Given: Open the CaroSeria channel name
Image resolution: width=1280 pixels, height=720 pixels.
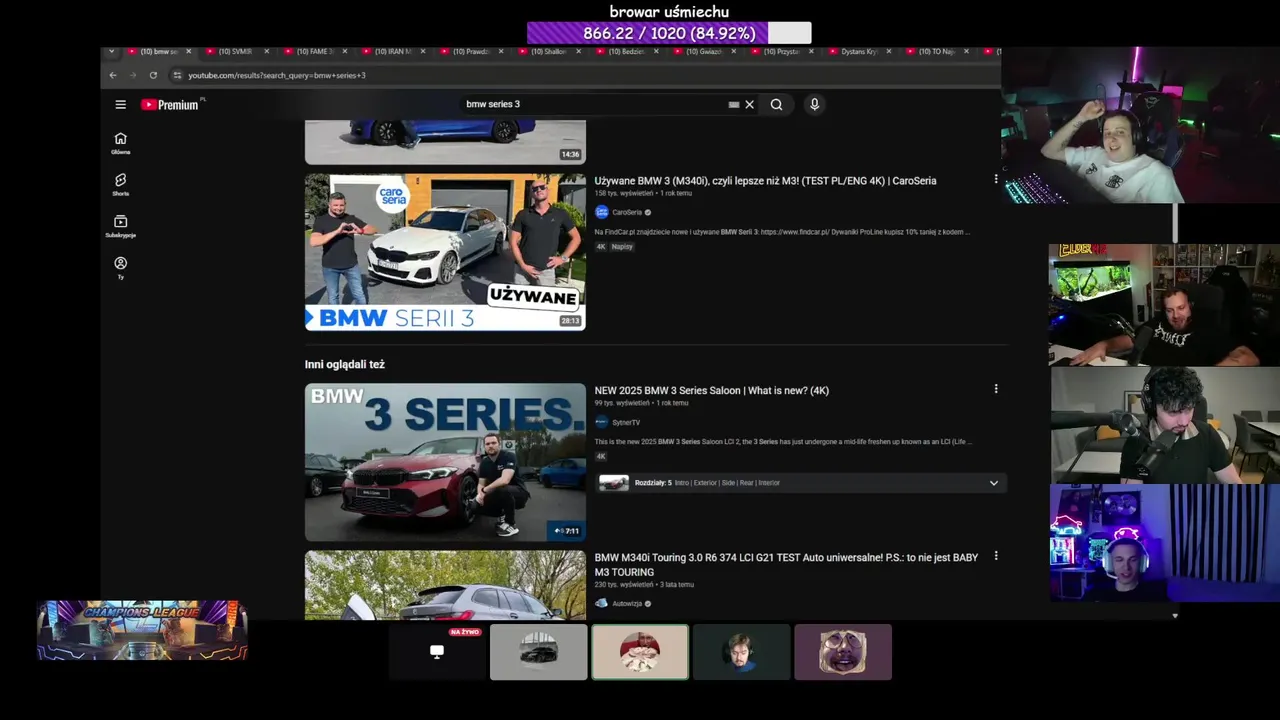Looking at the screenshot, I should [627, 212].
